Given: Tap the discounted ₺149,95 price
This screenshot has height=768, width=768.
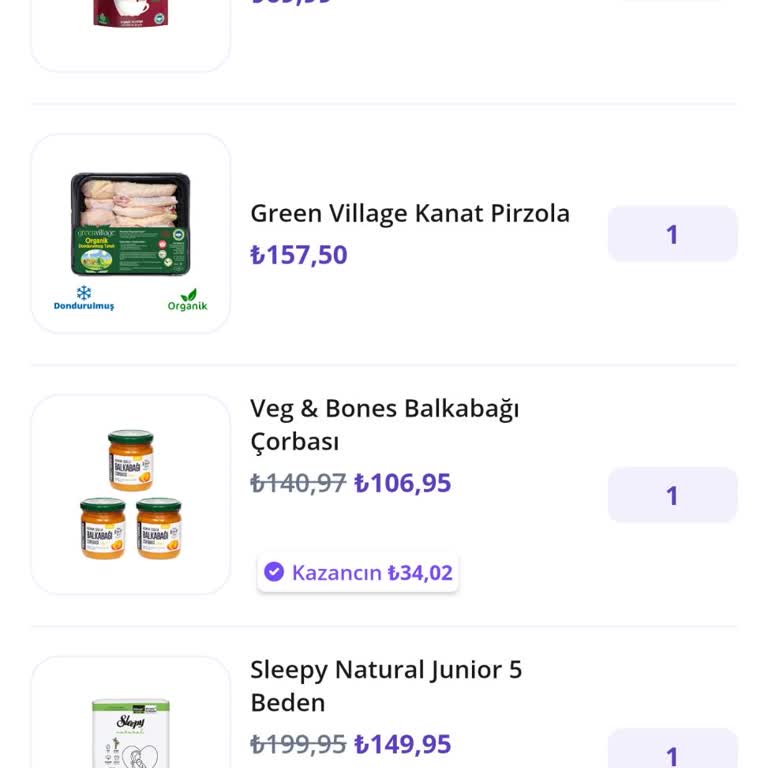Looking at the screenshot, I should click(x=403, y=745).
